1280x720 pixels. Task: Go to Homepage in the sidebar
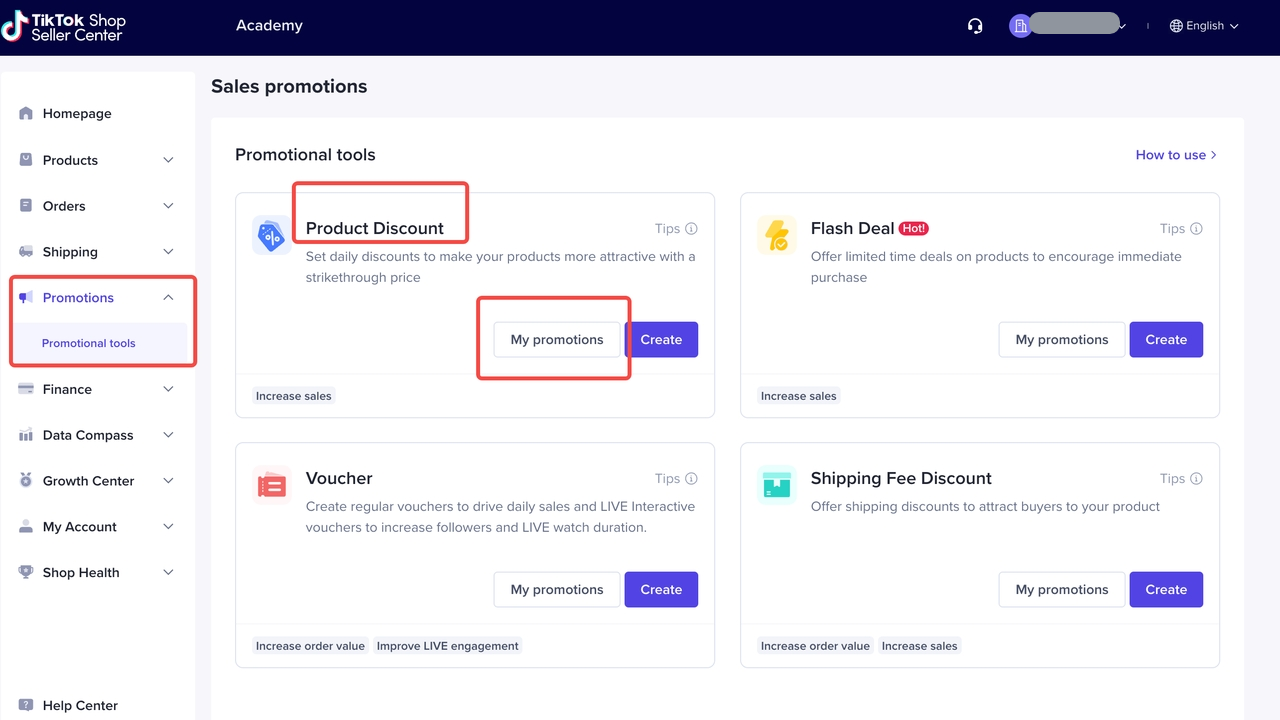tap(77, 114)
